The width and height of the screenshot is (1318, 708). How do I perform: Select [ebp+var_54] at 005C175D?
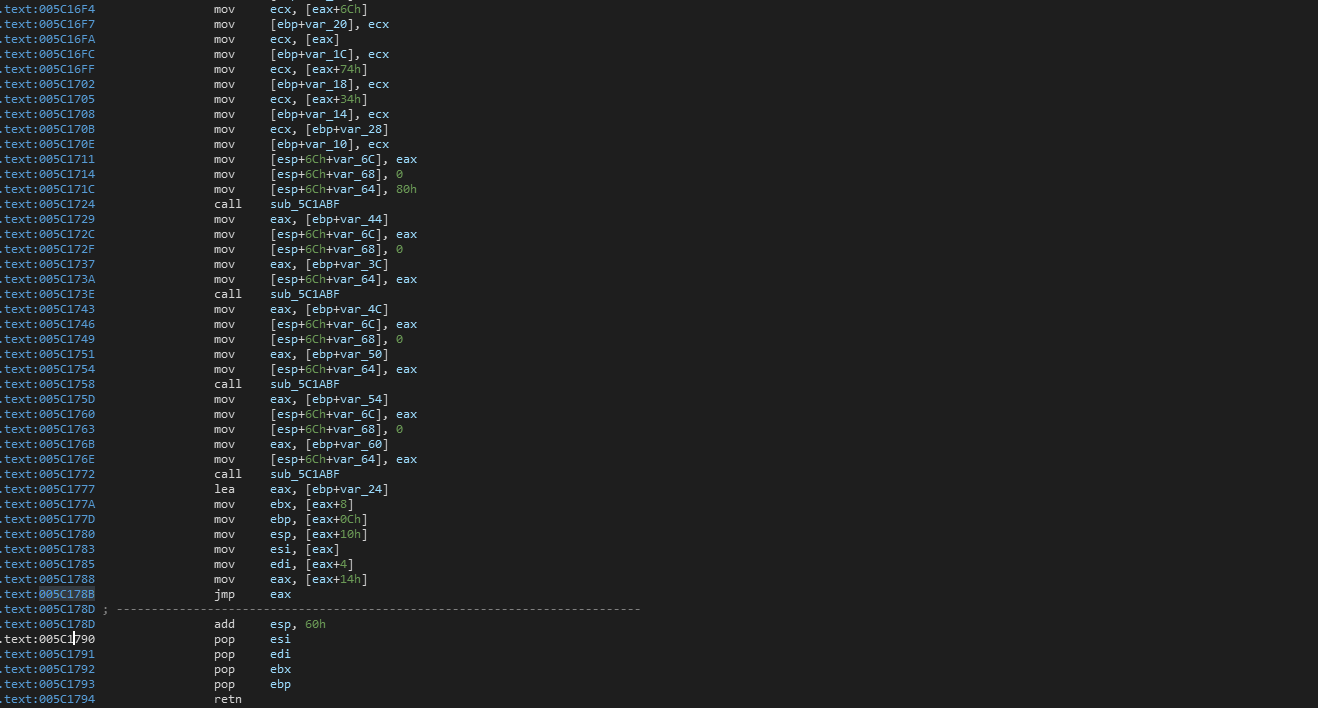tap(347, 399)
